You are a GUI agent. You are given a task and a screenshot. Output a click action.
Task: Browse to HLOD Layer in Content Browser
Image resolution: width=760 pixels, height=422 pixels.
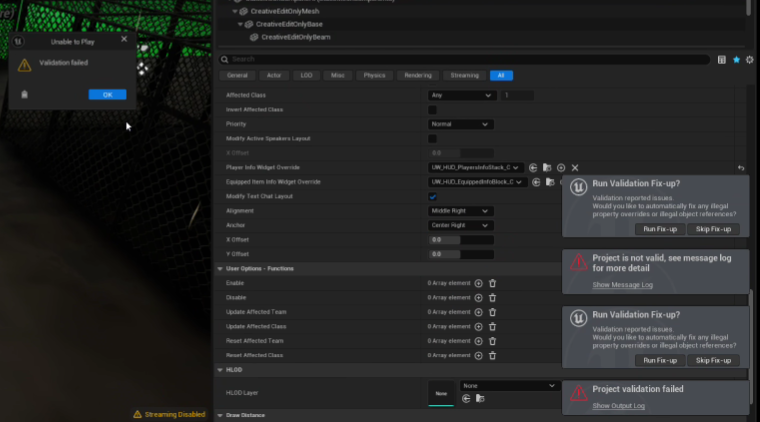pyautogui.click(x=480, y=399)
